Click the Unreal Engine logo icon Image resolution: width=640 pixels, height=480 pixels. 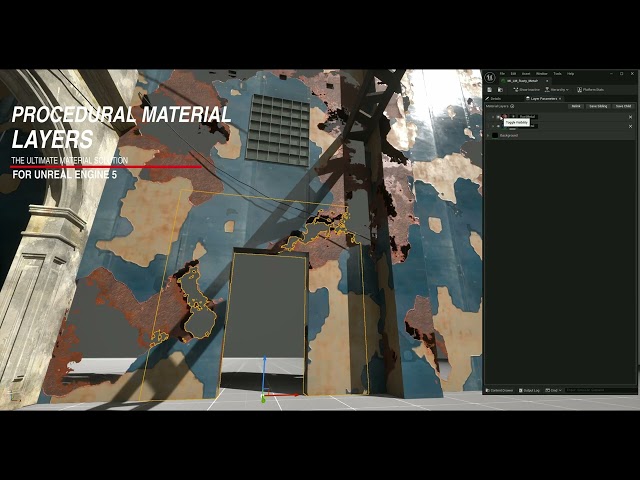[x=490, y=77]
